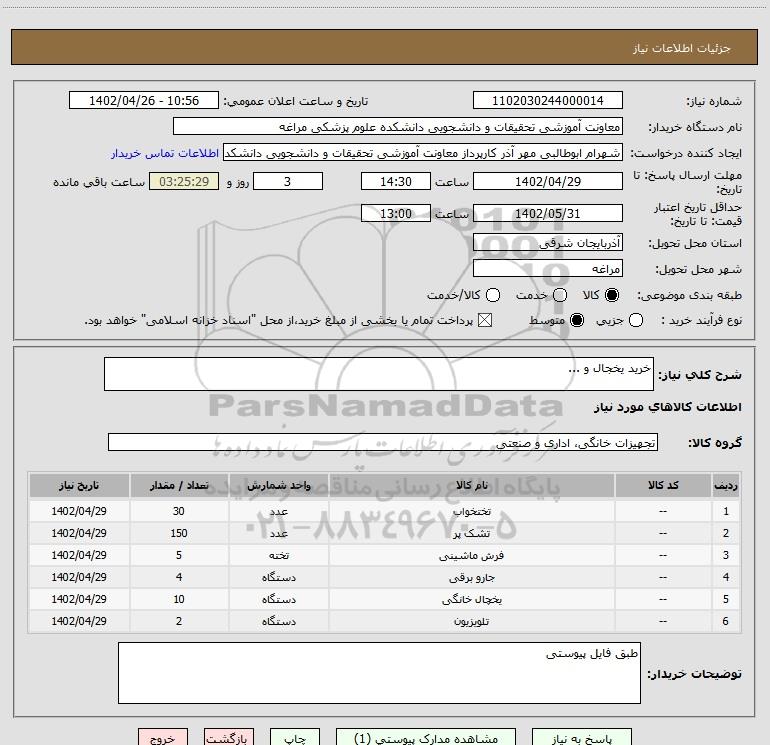Click the request creator name field
Image resolution: width=770 pixels, height=745 pixels.
(x=423, y=153)
